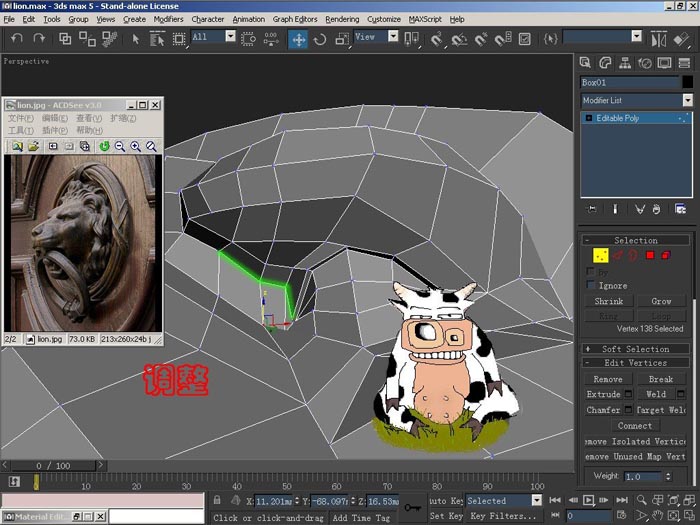700x525 pixels.
Task: Open the Character menu
Action: pos(208,19)
